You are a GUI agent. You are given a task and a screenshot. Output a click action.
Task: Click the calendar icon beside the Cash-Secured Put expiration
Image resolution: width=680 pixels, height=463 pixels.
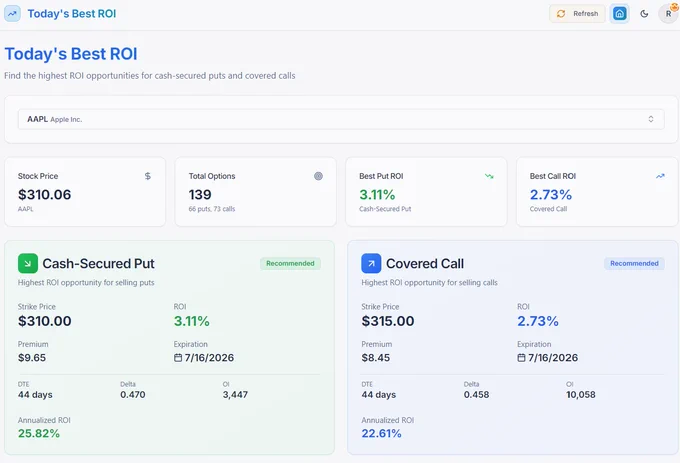coord(178,358)
